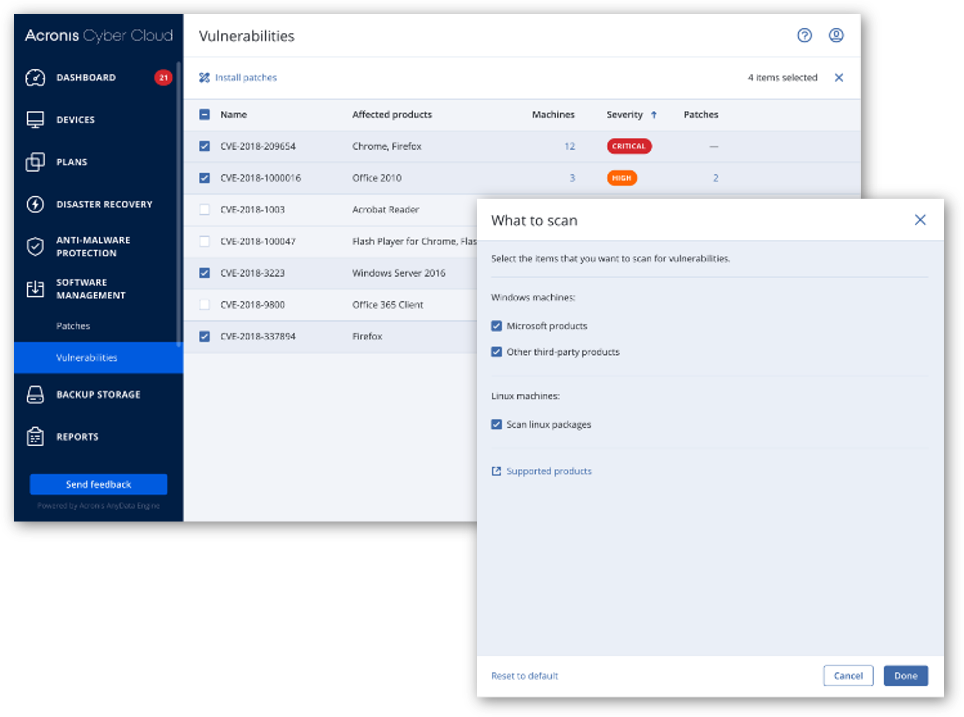The width and height of the screenshot is (964, 717).
Task: Click the Acronis Cyber Cloud logo
Action: tap(98, 36)
